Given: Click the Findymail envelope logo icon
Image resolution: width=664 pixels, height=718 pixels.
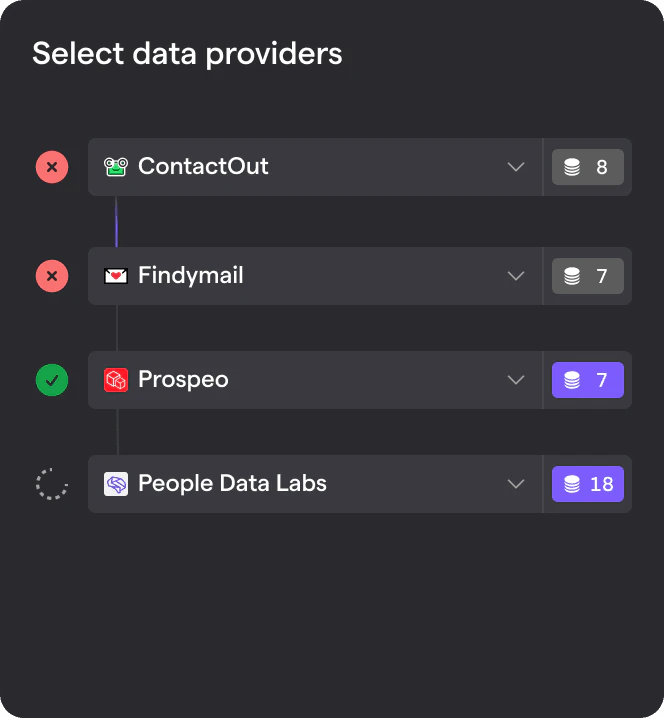Looking at the screenshot, I should point(116,276).
